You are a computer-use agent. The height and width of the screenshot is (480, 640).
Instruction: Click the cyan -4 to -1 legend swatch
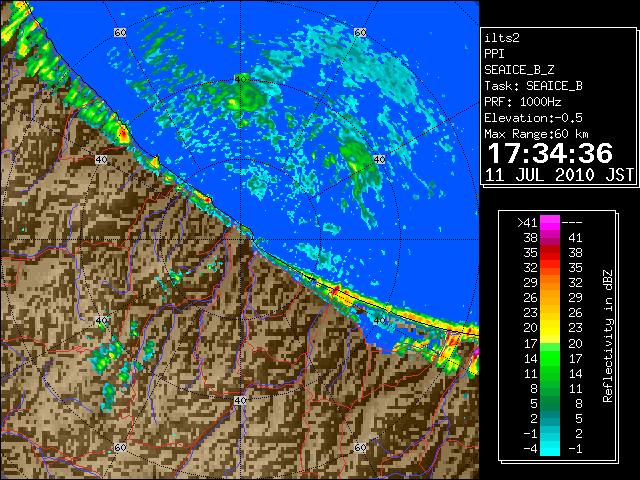[550, 448]
